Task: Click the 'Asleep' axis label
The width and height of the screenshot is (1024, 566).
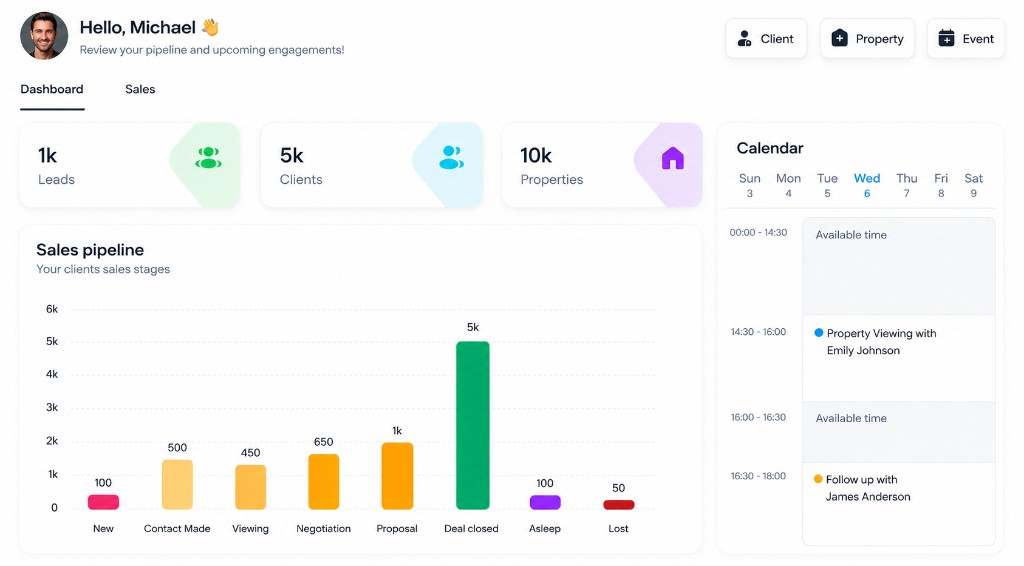Action: pos(545,529)
